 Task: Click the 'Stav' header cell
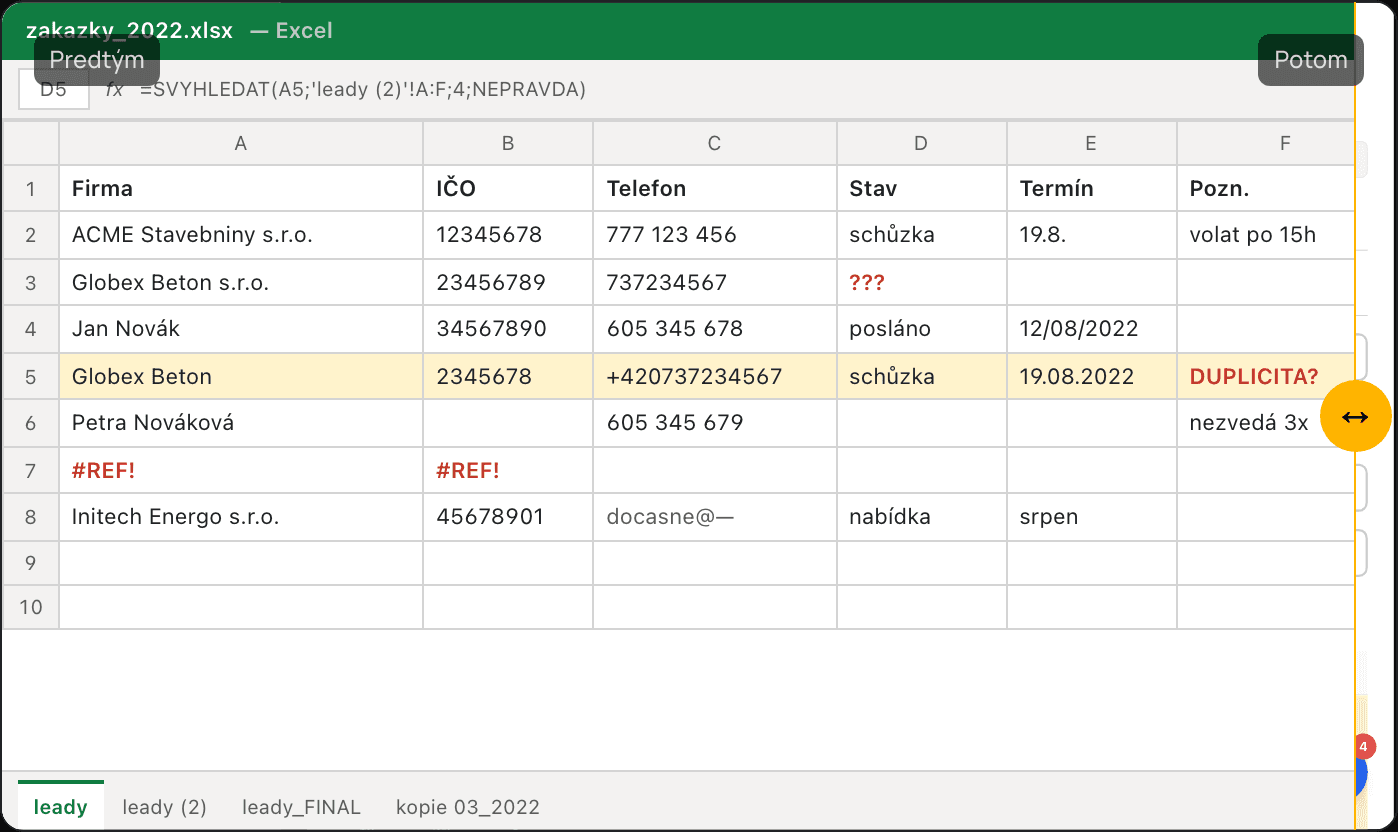(922, 188)
